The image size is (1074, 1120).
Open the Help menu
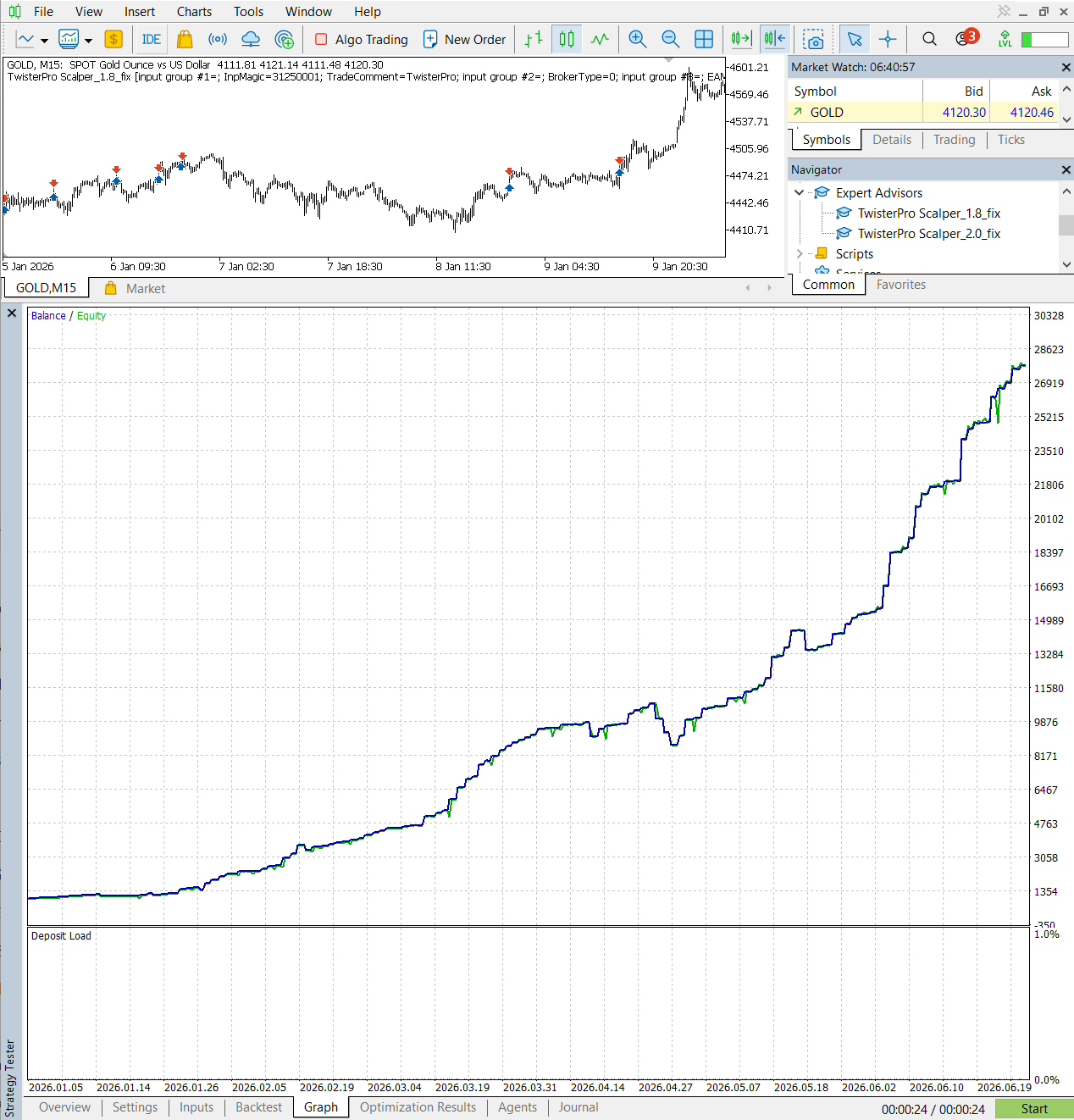tap(368, 12)
